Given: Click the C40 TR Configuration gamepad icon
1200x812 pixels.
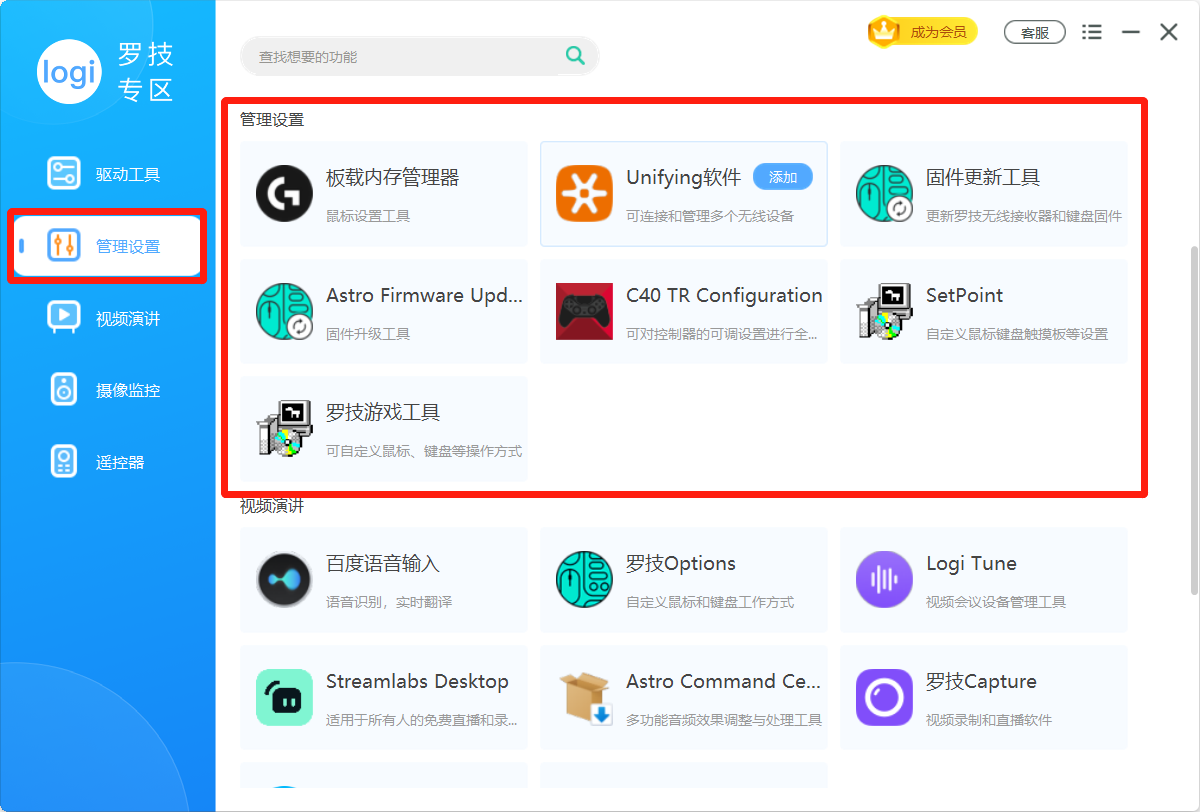Looking at the screenshot, I should point(584,311).
